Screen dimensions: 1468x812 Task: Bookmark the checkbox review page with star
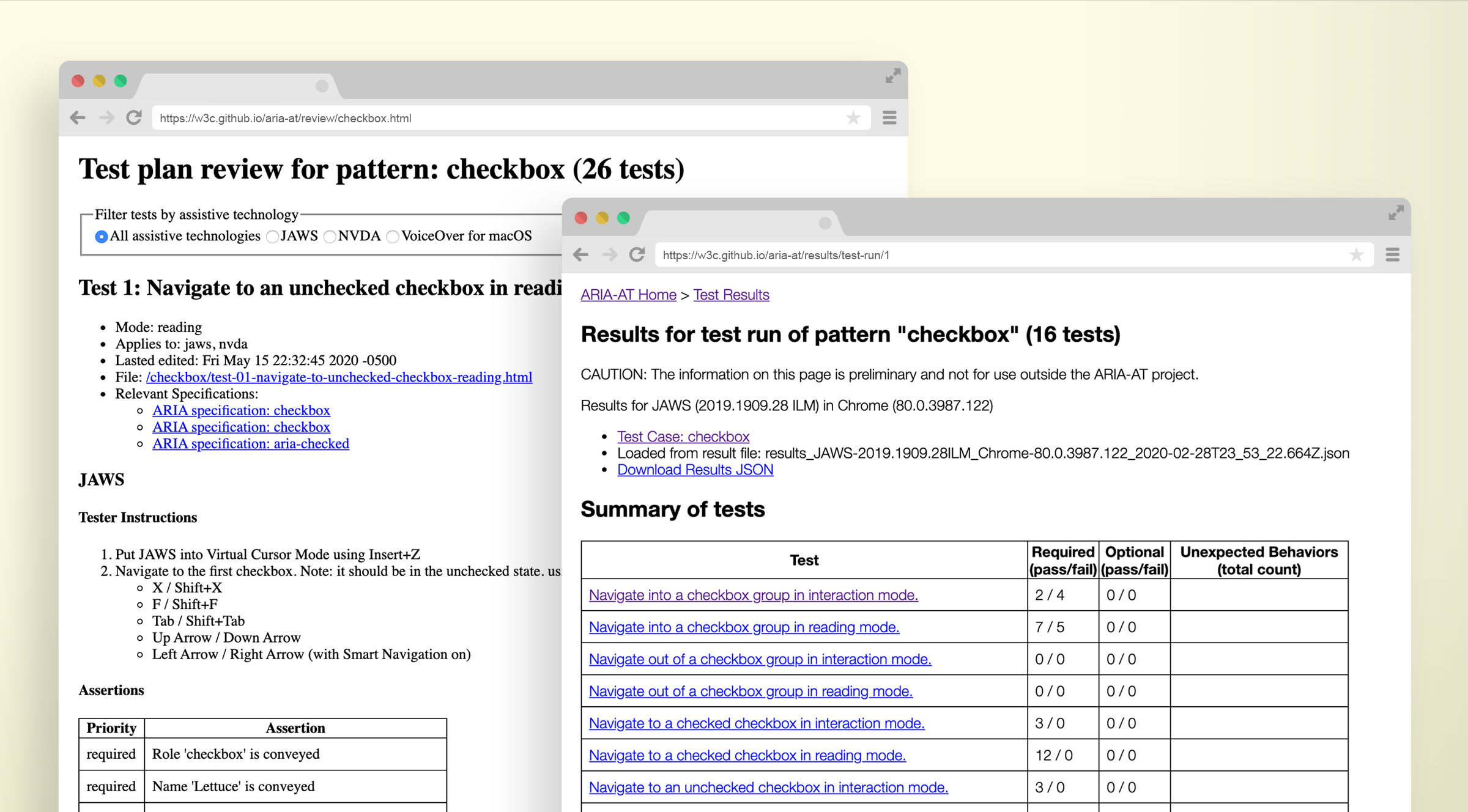click(x=853, y=117)
